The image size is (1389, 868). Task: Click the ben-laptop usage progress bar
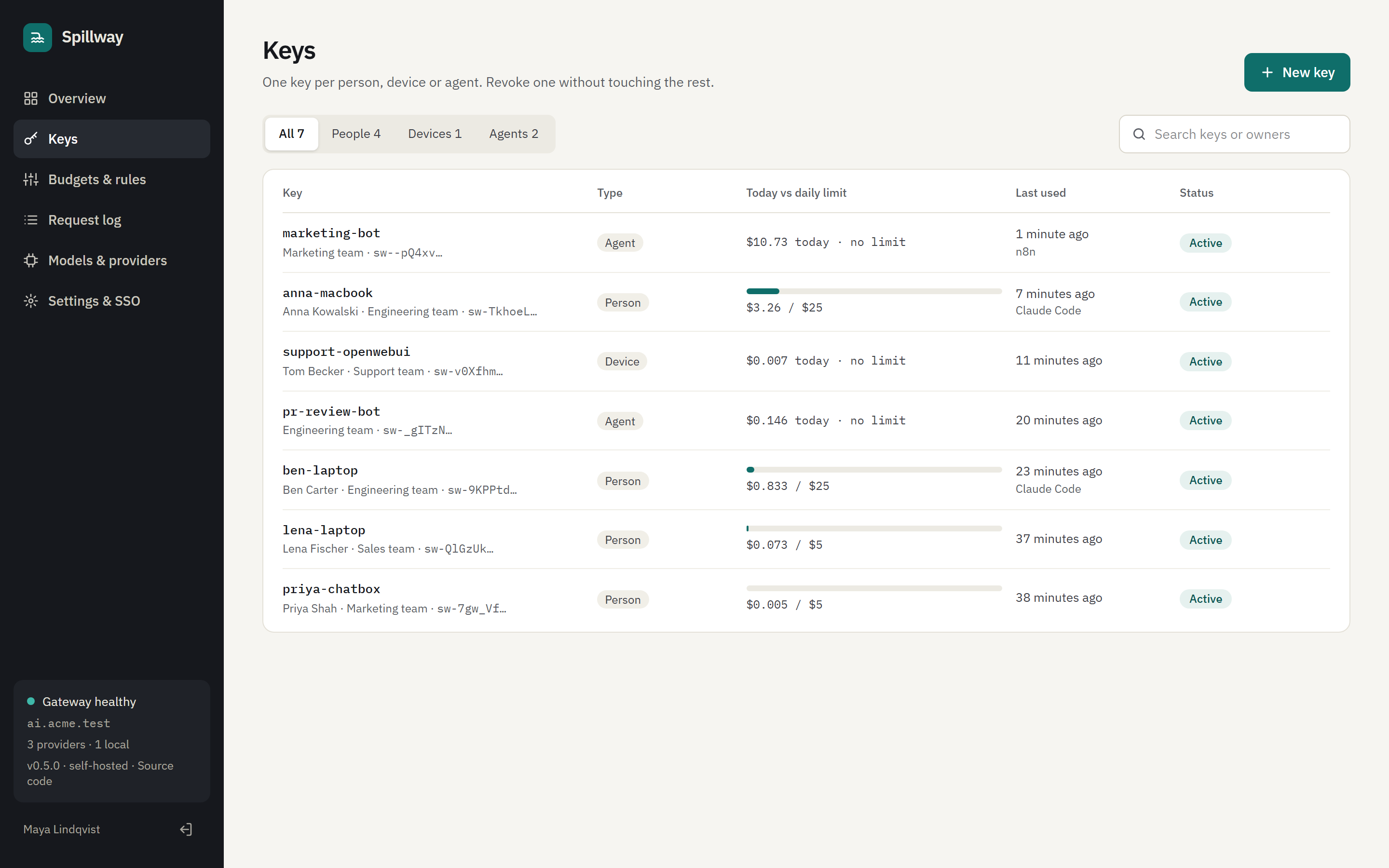point(874,470)
